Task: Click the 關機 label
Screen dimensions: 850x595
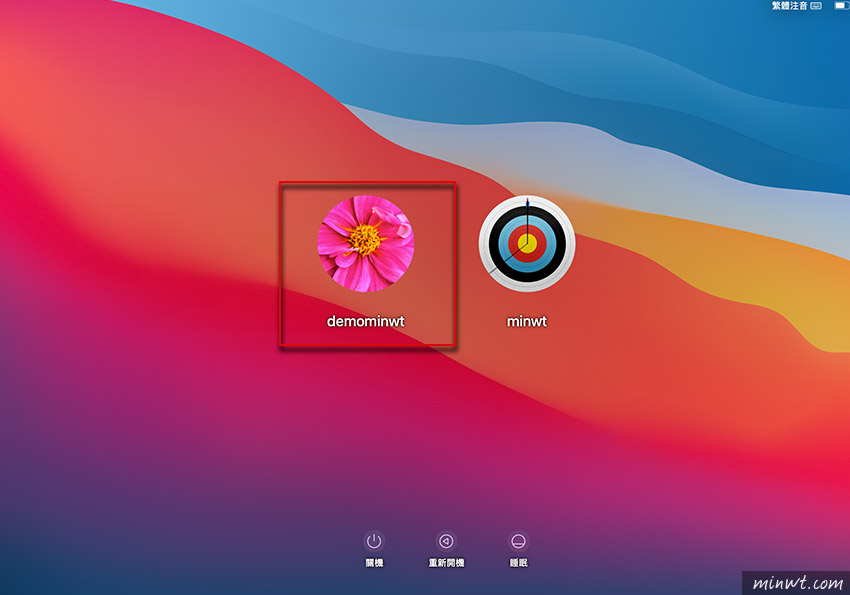Action: click(x=374, y=563)
